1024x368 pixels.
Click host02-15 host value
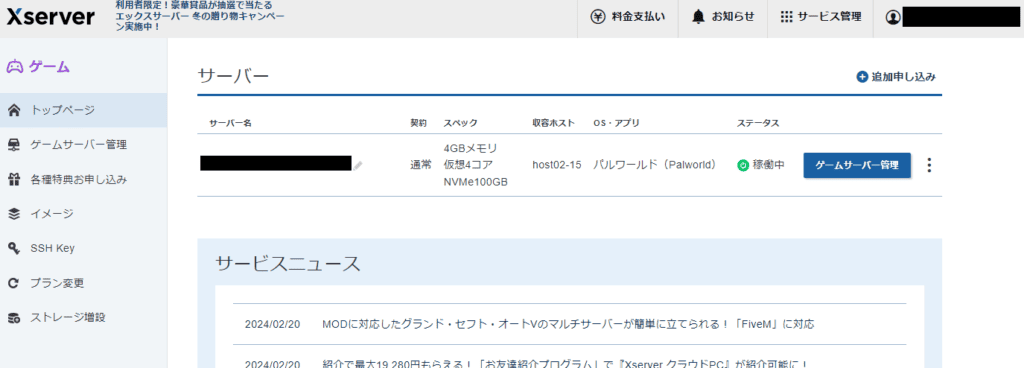point(557,165)
